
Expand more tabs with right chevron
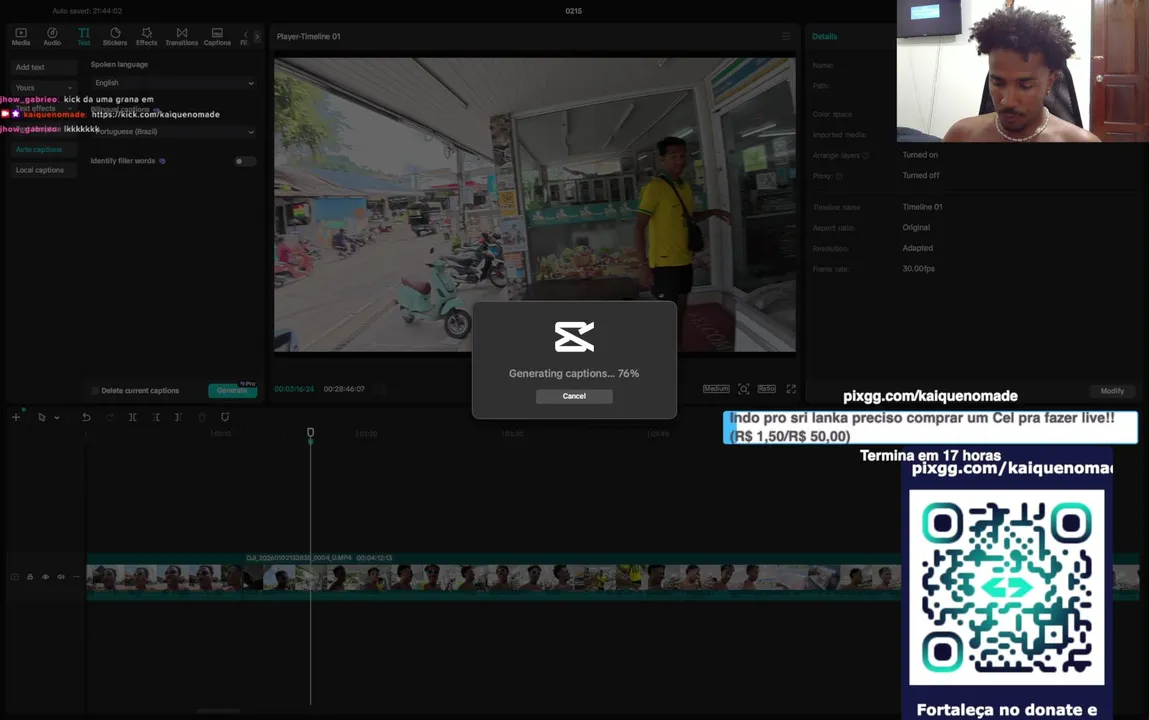pyautogui.click(x=256, y=37)
